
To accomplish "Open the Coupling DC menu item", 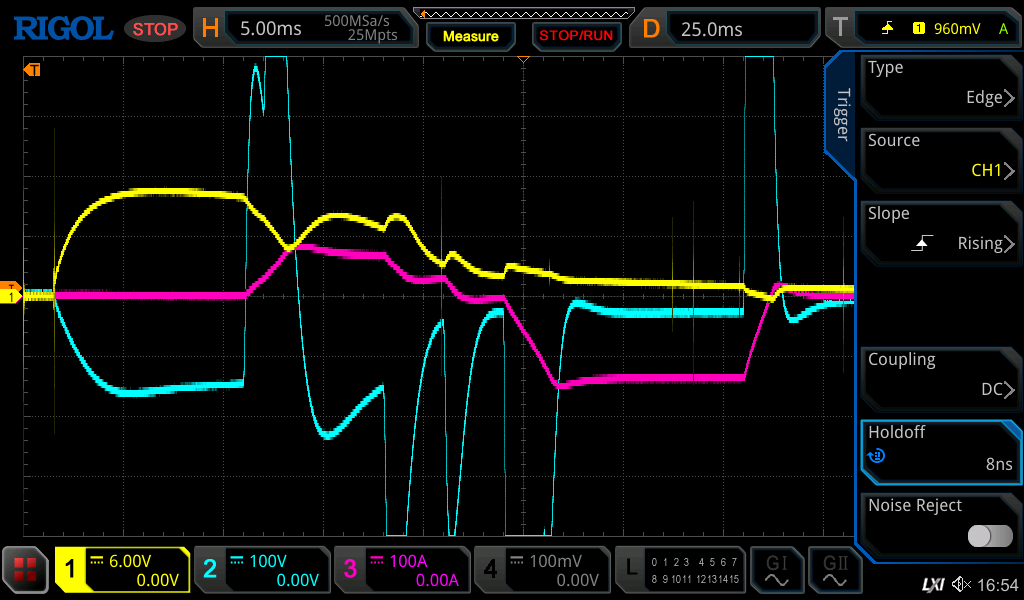I will [x=940, y=375].
